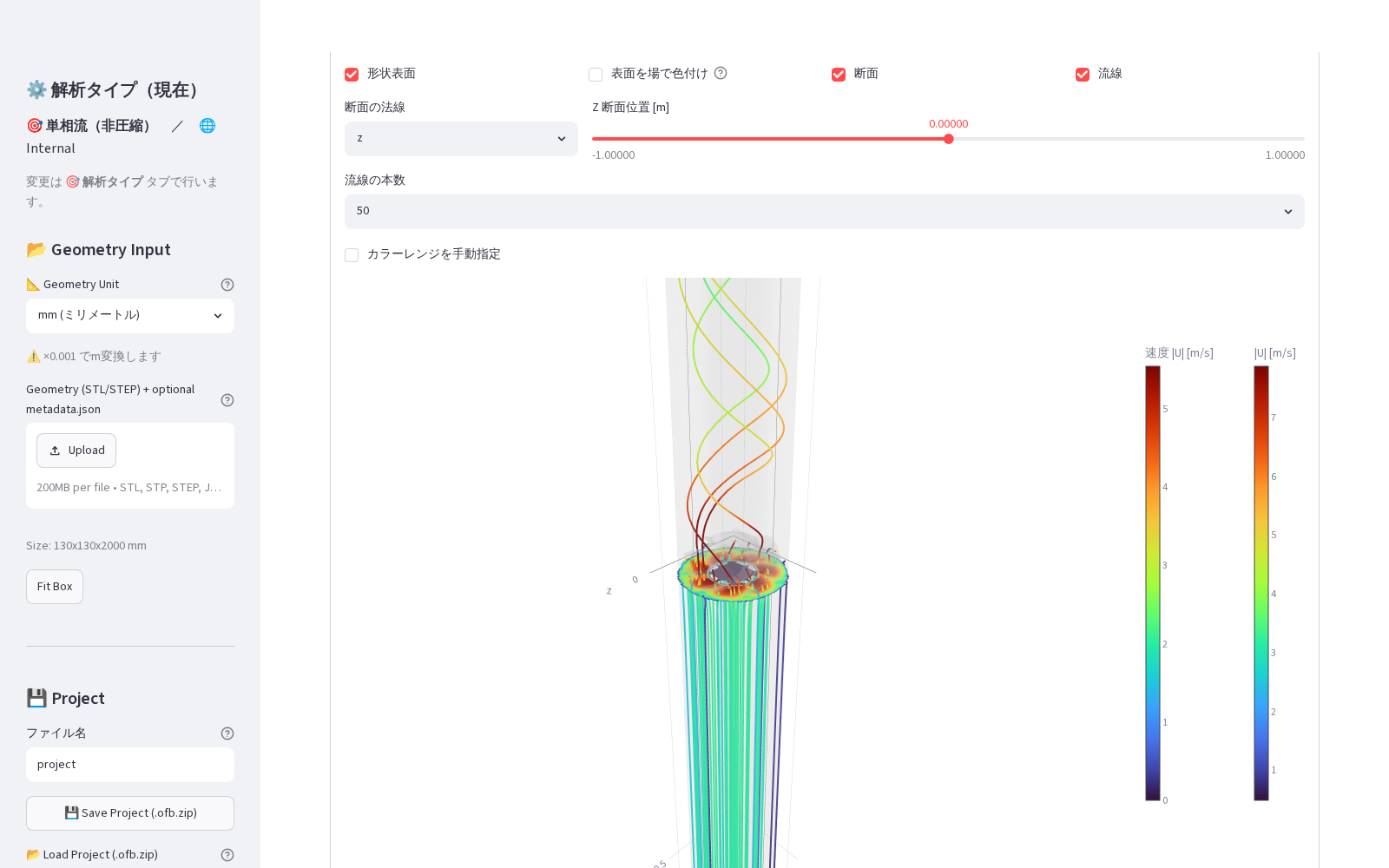
Task: Open help icon for 表面を場で色付け
Action: [721, 73]
